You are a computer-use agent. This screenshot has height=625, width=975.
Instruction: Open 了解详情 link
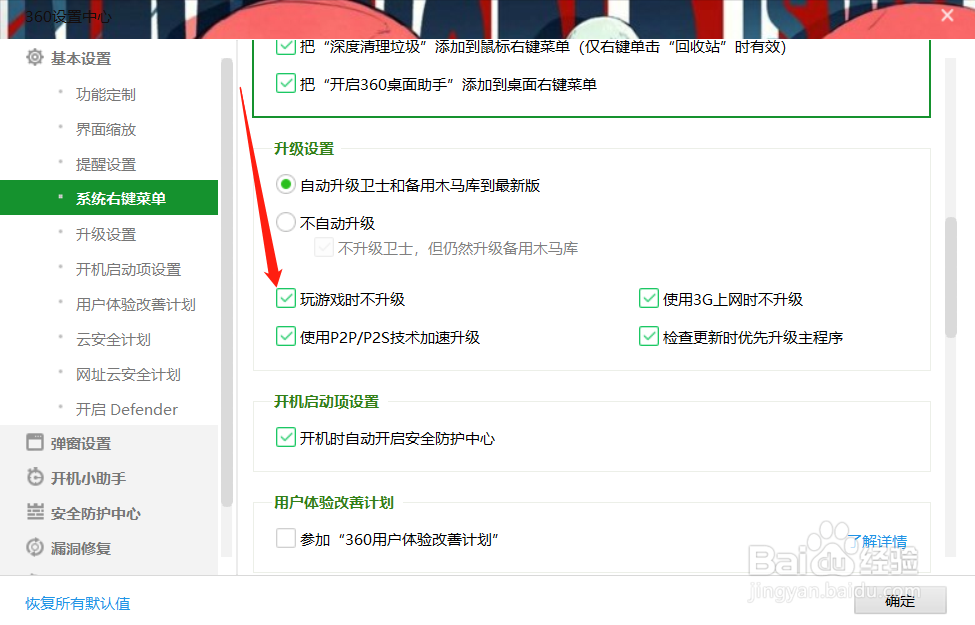[877, 541]
